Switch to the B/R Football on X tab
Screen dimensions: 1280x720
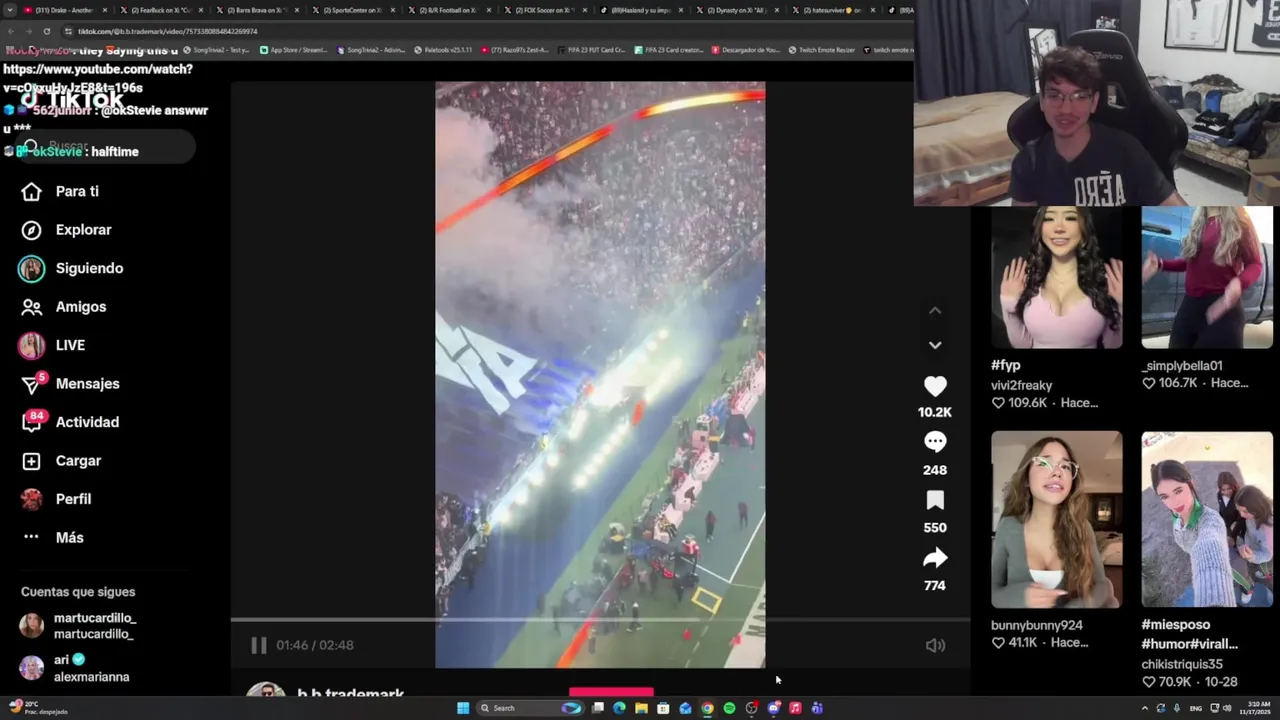point(449,10)
